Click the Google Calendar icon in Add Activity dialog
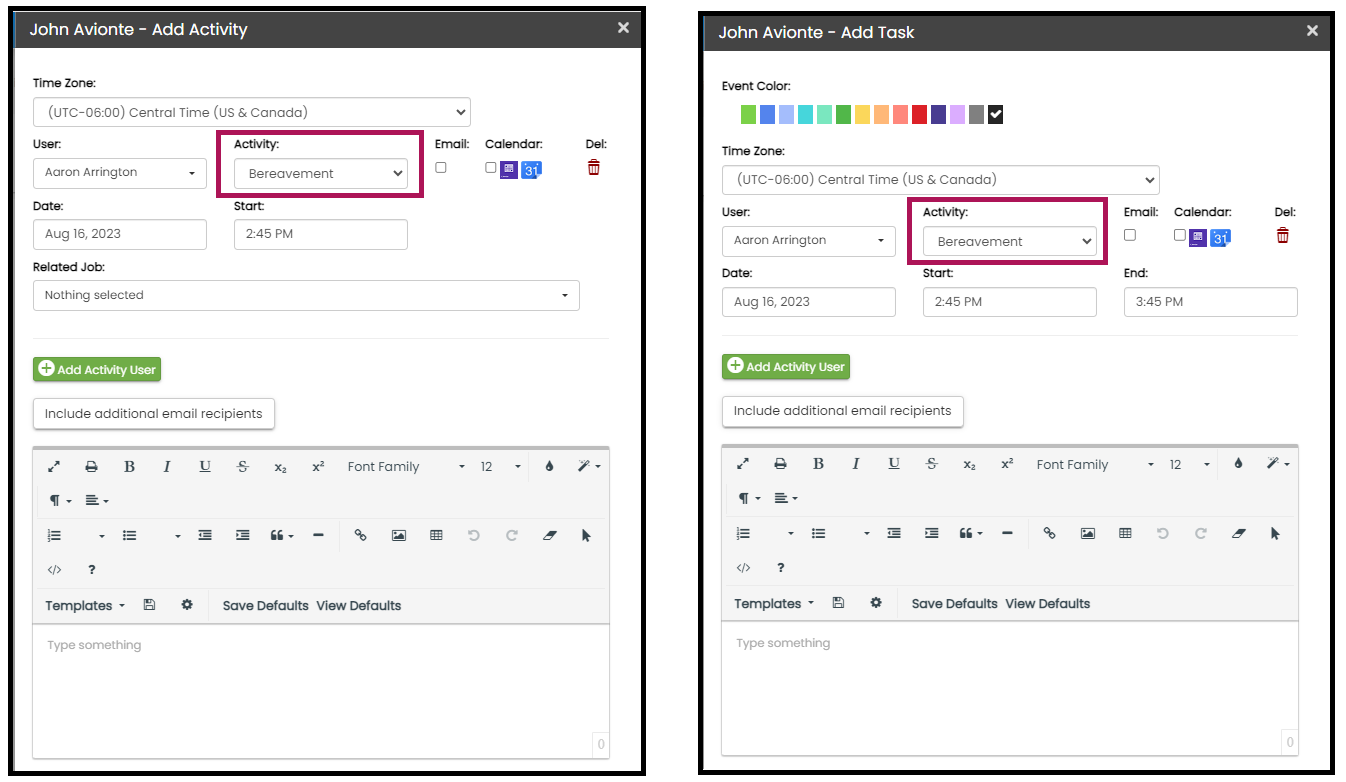 (531, 169)
